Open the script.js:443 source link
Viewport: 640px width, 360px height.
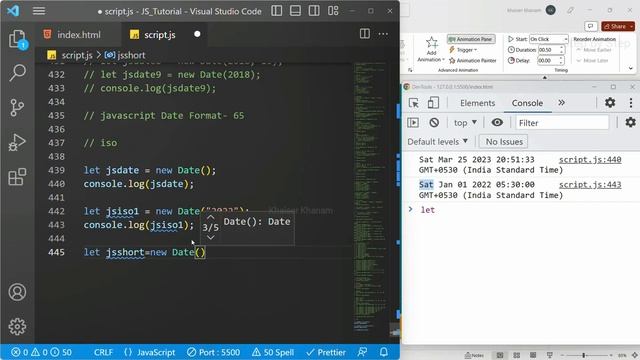click(590, 184)
